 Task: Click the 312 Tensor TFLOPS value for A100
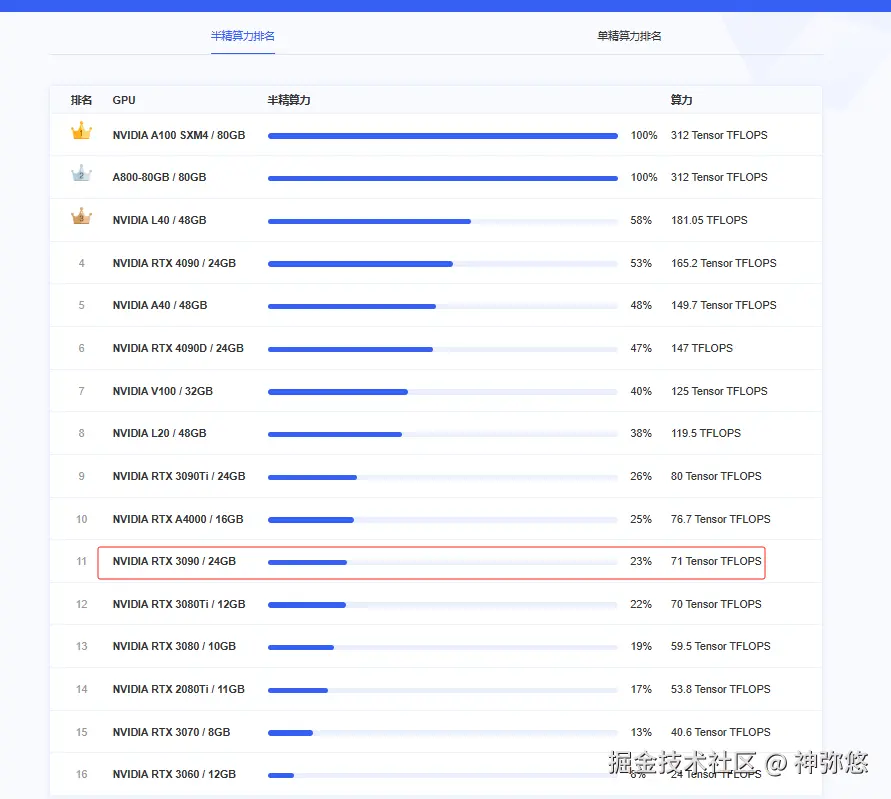tap(719, 135)
